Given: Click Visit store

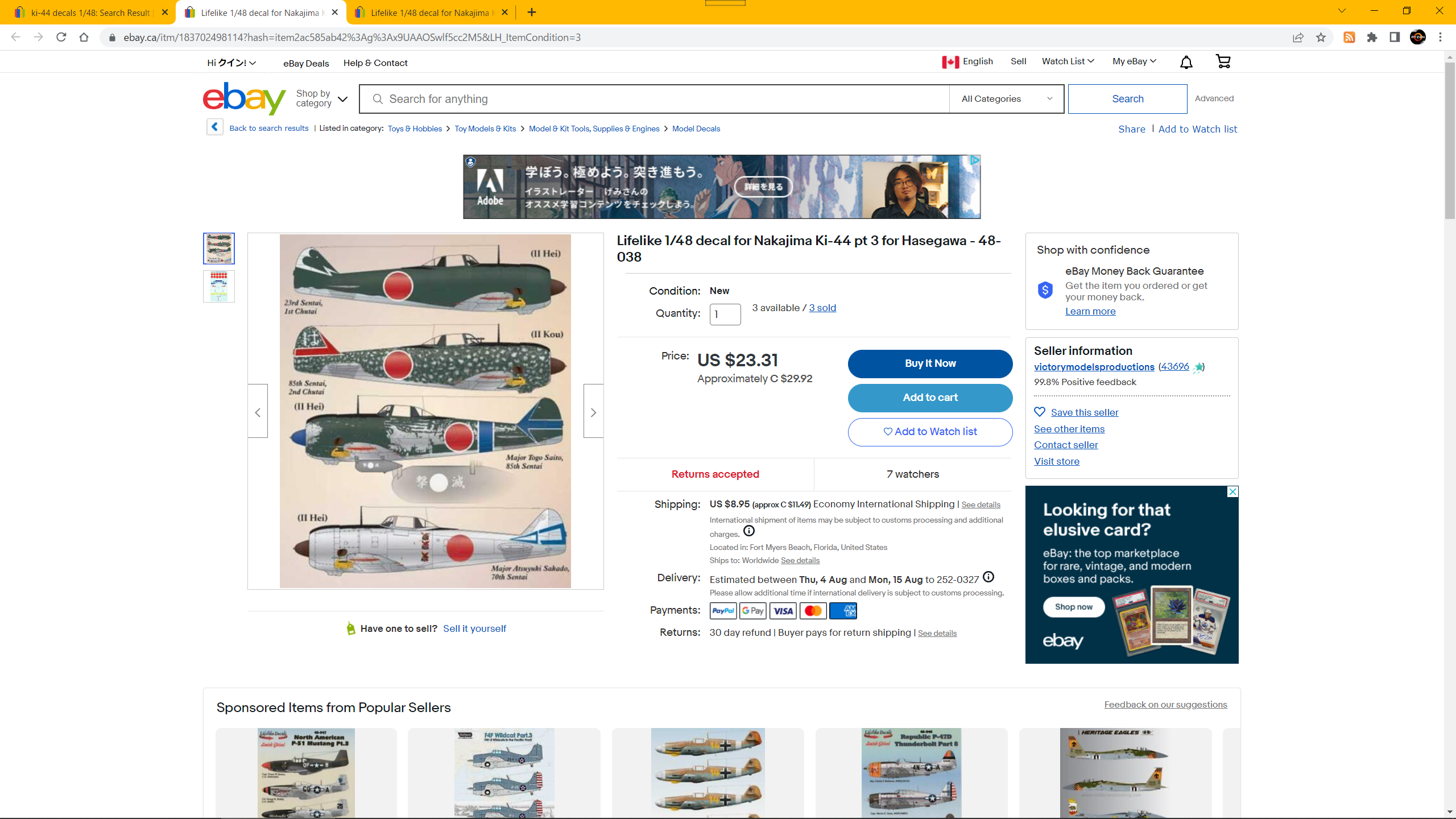Looking at the screenshot, I should coord(1057,461).
